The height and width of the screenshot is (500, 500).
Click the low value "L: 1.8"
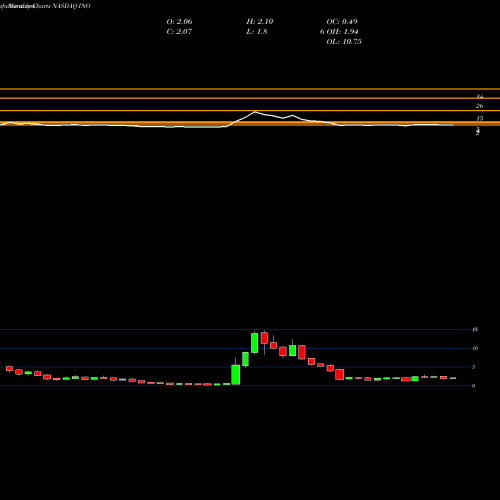[x=257, y=32]
